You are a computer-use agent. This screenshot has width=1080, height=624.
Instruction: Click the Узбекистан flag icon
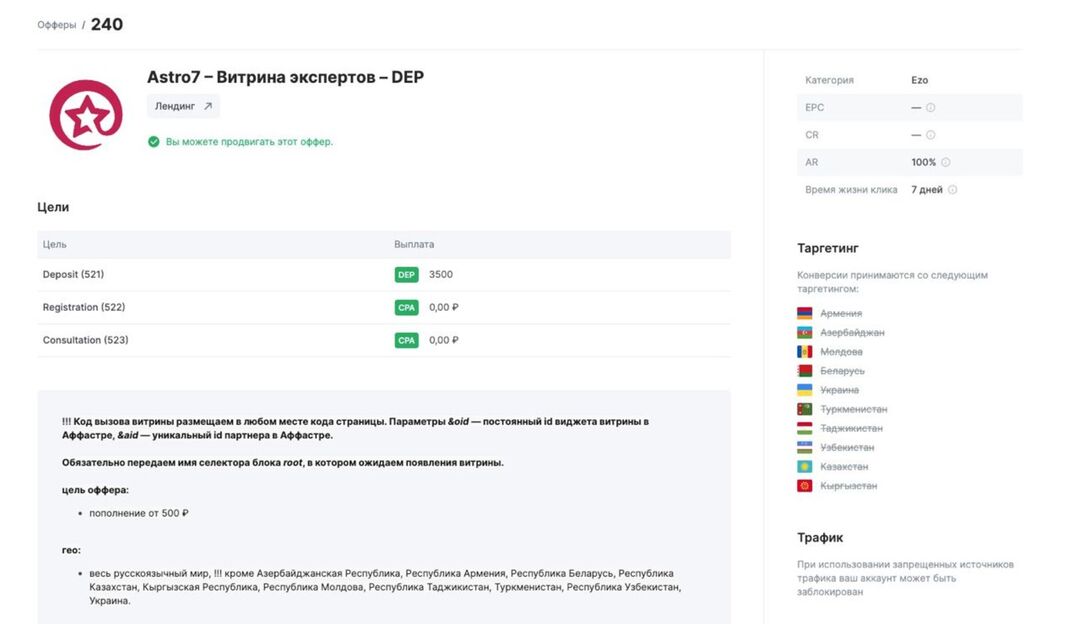[804, 448]
